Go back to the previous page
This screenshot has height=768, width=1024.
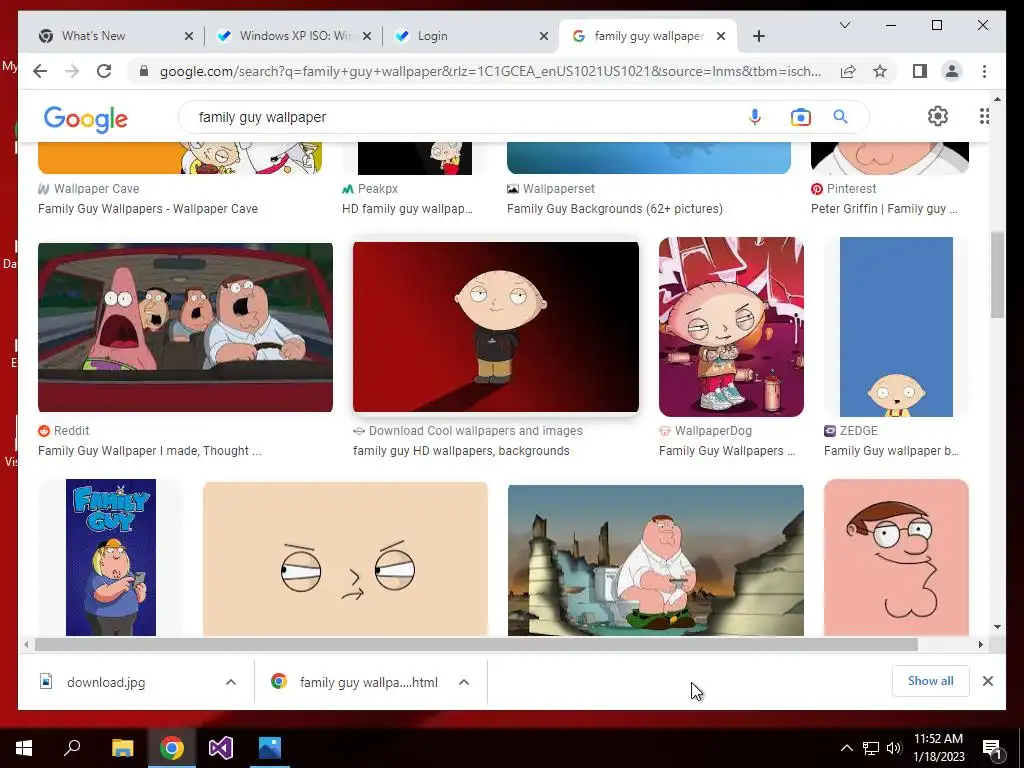tap(40, 71)
